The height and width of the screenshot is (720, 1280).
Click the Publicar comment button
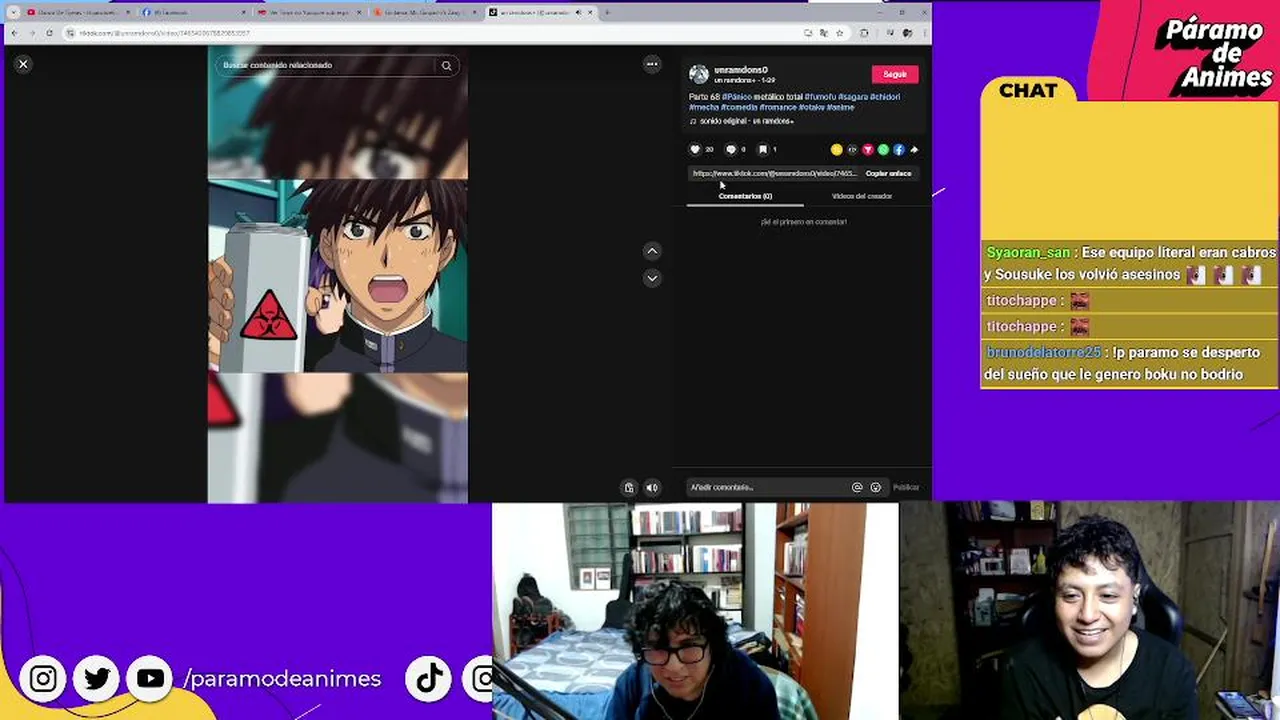point(906,487)
